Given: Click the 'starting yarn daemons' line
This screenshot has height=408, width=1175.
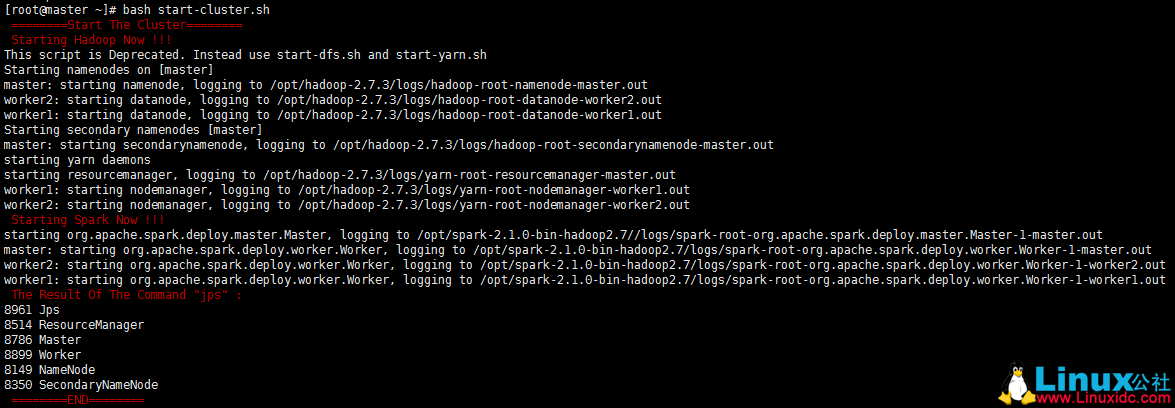Looking at the screenshot, I should coord(77,159).
